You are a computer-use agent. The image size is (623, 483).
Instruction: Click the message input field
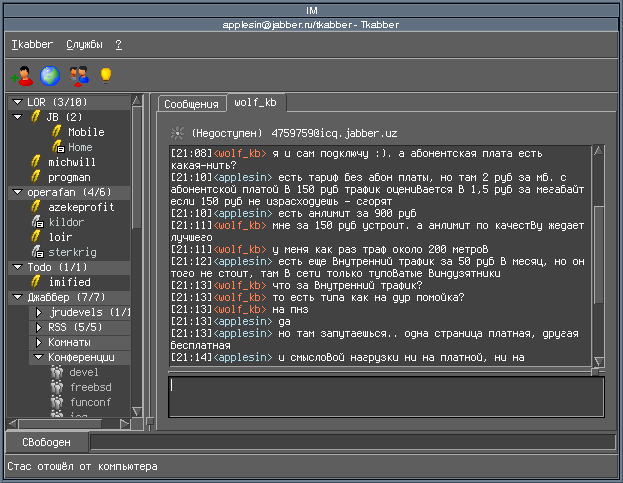pos(385,396)
